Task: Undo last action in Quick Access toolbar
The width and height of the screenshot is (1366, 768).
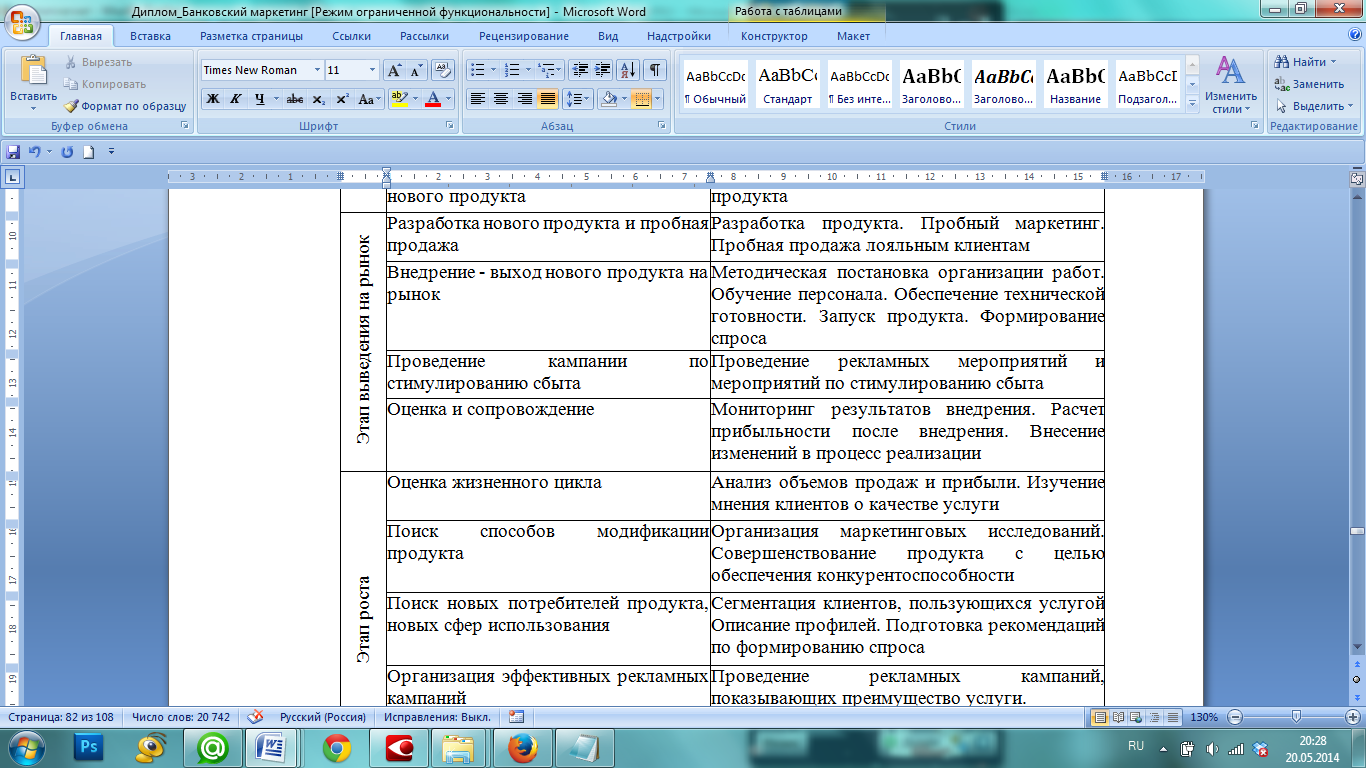Action: [x=34, y=152]
